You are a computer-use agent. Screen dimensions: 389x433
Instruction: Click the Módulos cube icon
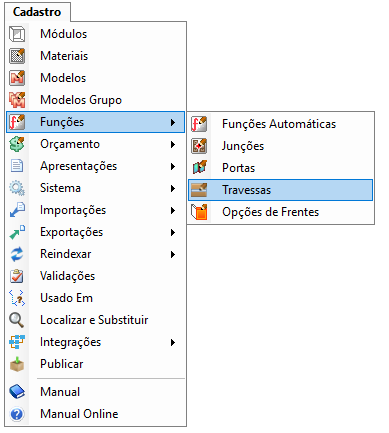17,34
